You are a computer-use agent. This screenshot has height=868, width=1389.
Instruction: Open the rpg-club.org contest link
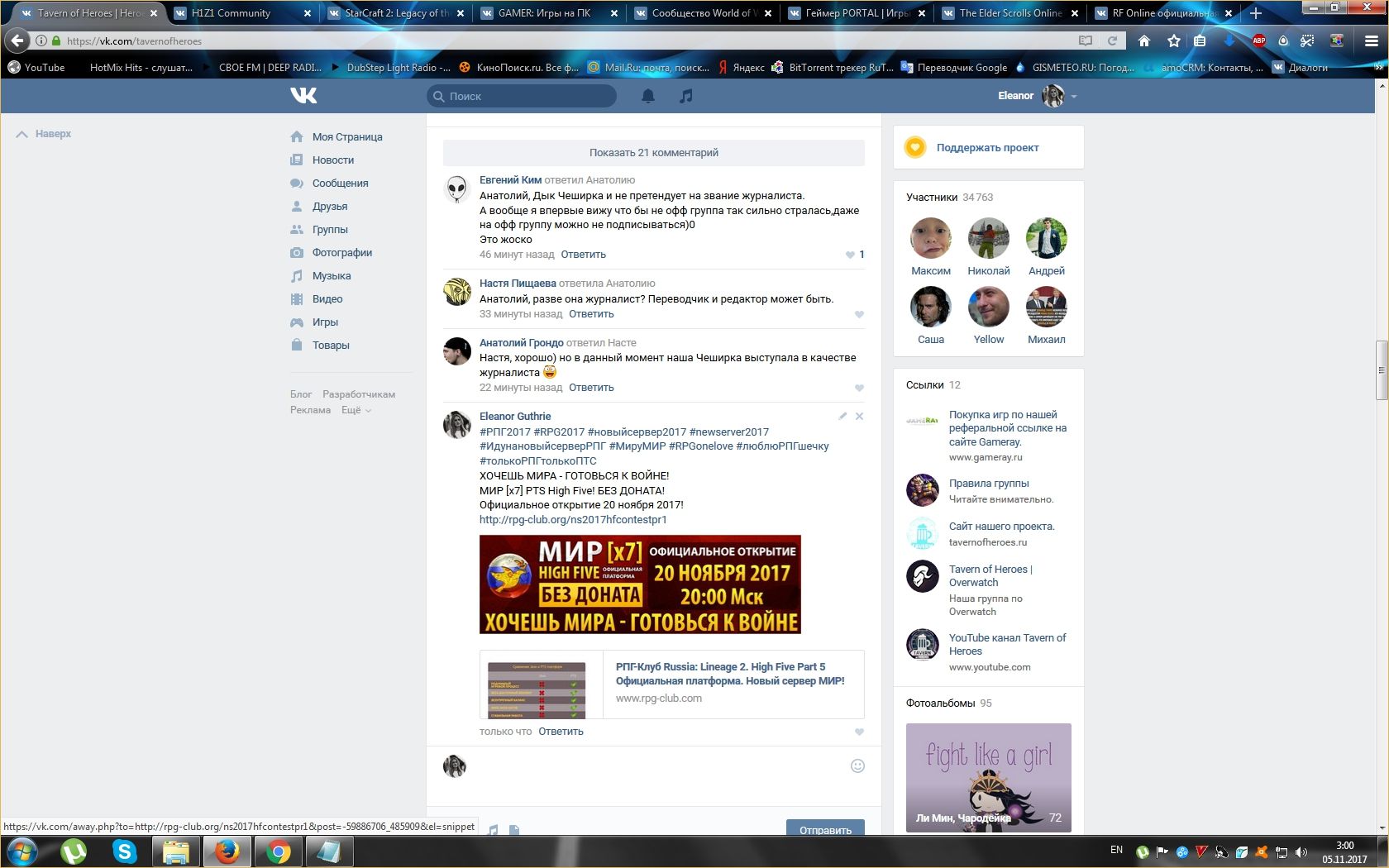point(573,520)
